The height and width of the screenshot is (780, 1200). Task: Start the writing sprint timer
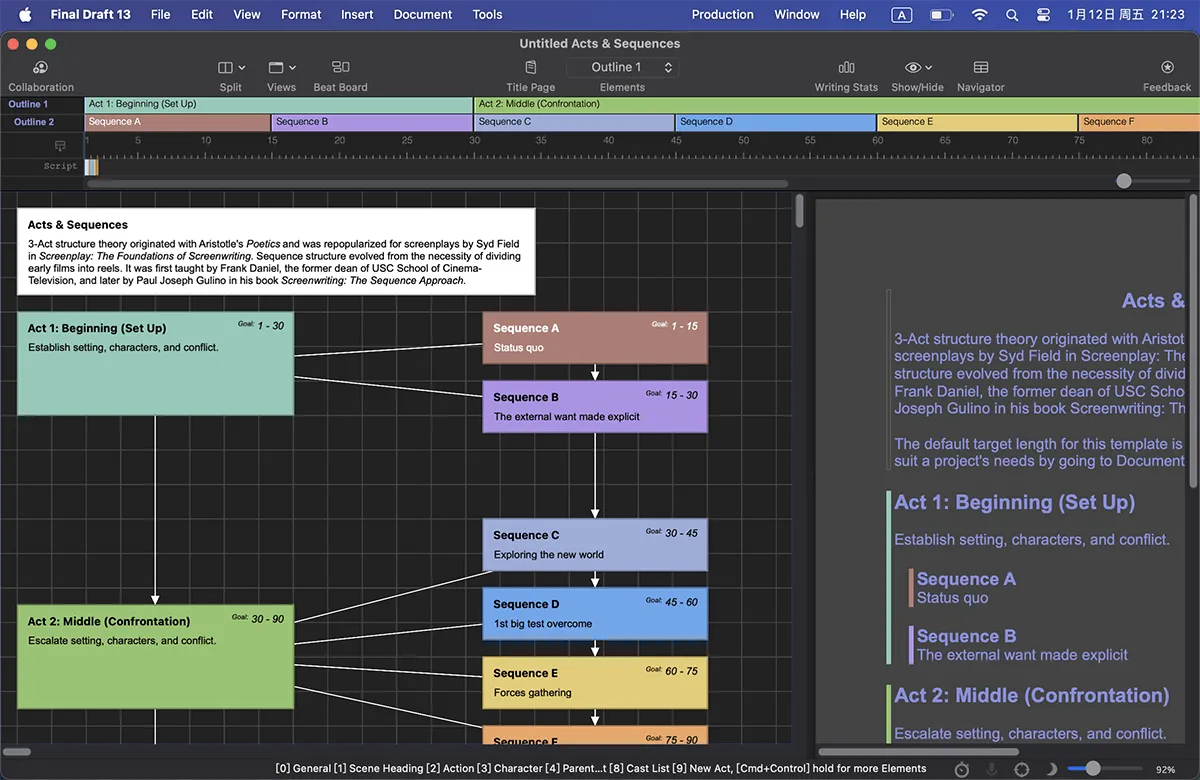[x=962, y=769]
